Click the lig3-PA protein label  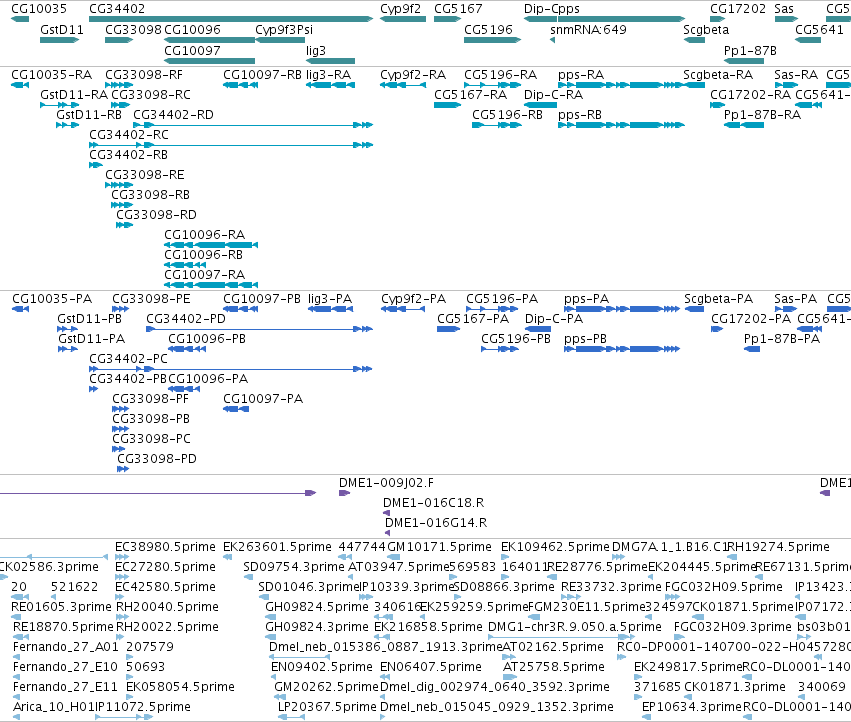(x=330, y=299)
